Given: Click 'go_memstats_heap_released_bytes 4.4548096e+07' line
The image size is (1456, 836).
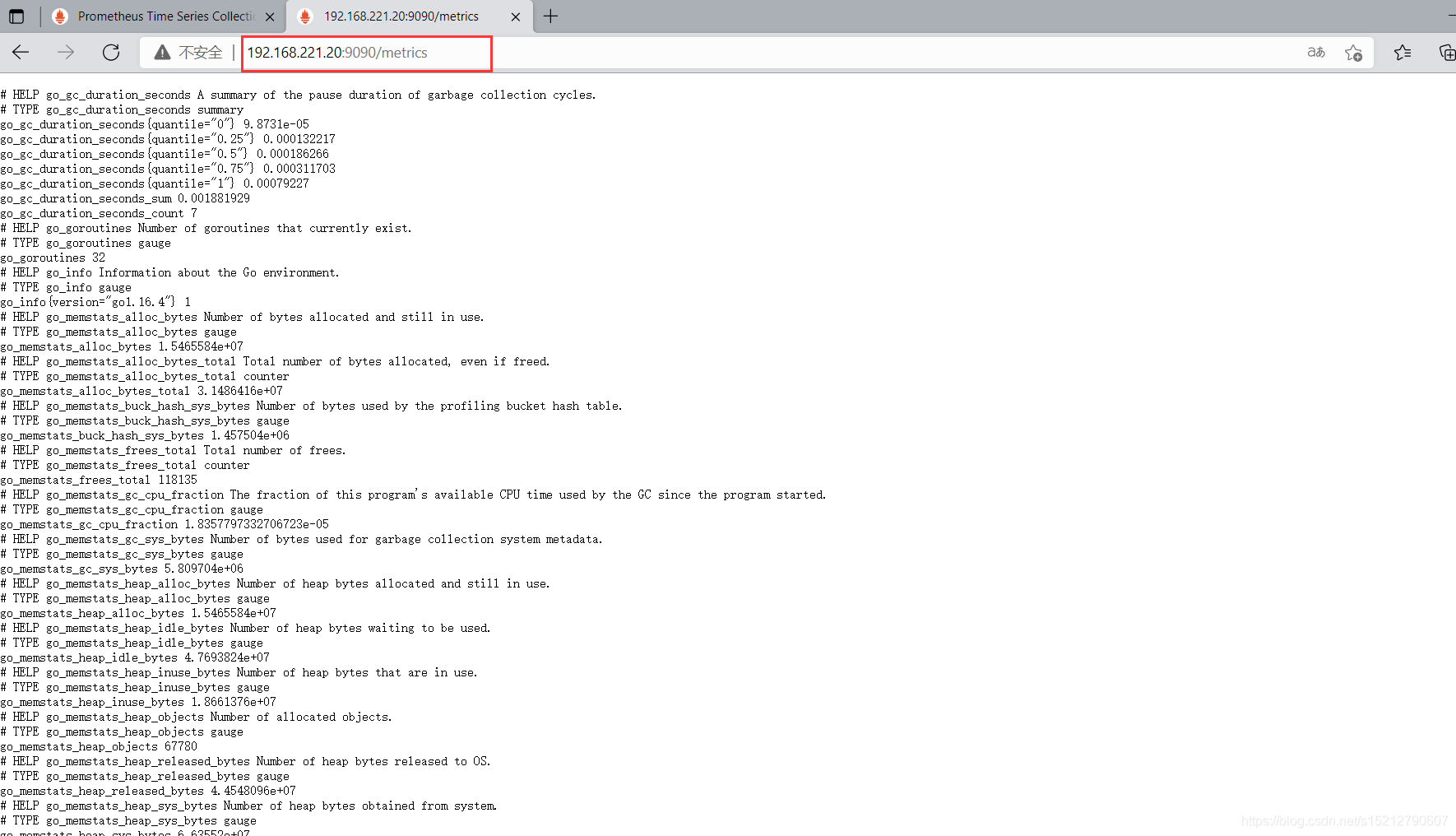Looking at the screenshot, I should (x=148, y=791).
